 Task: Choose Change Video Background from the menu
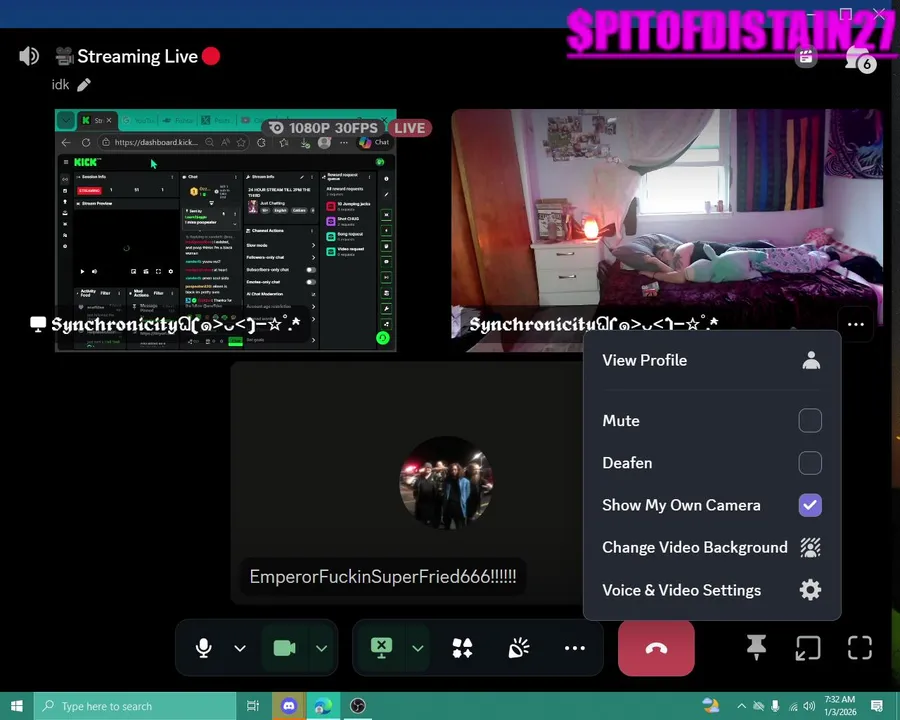tap(712, 547)
